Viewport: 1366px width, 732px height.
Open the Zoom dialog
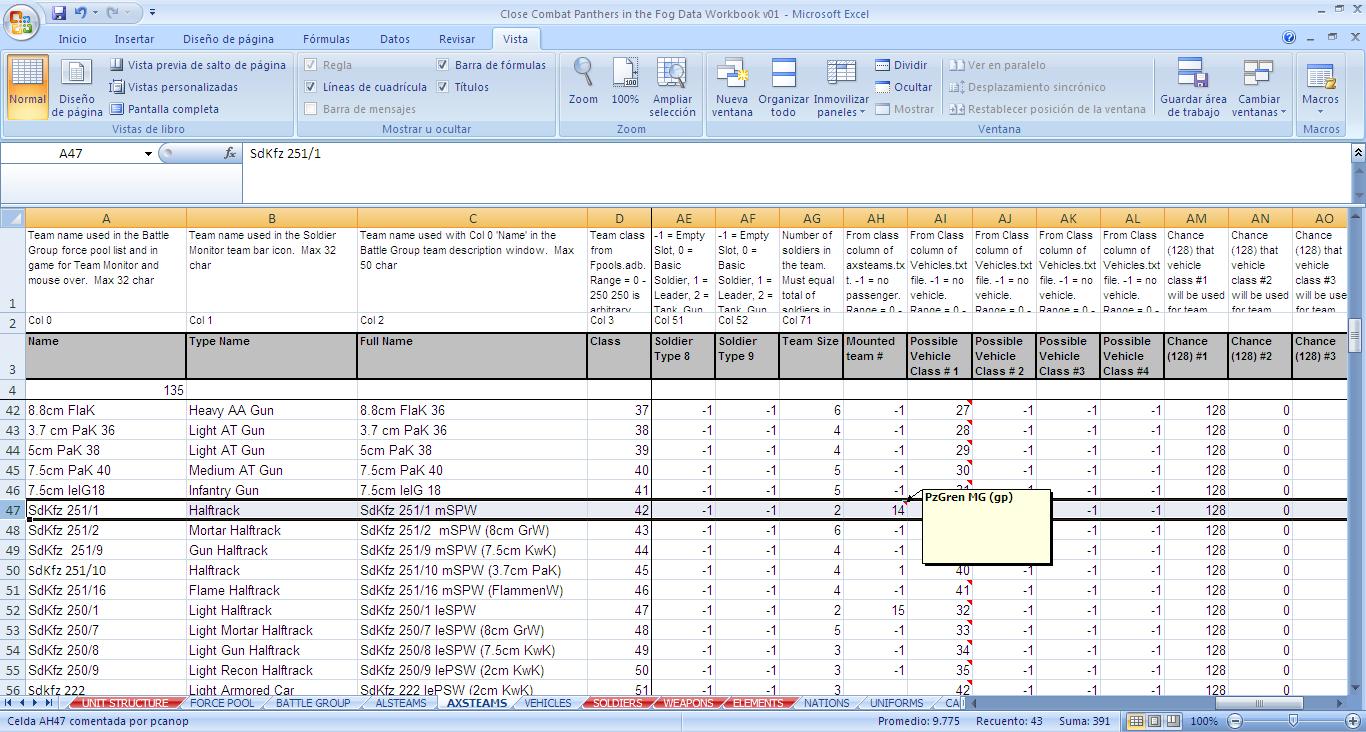tap(583, 82)
